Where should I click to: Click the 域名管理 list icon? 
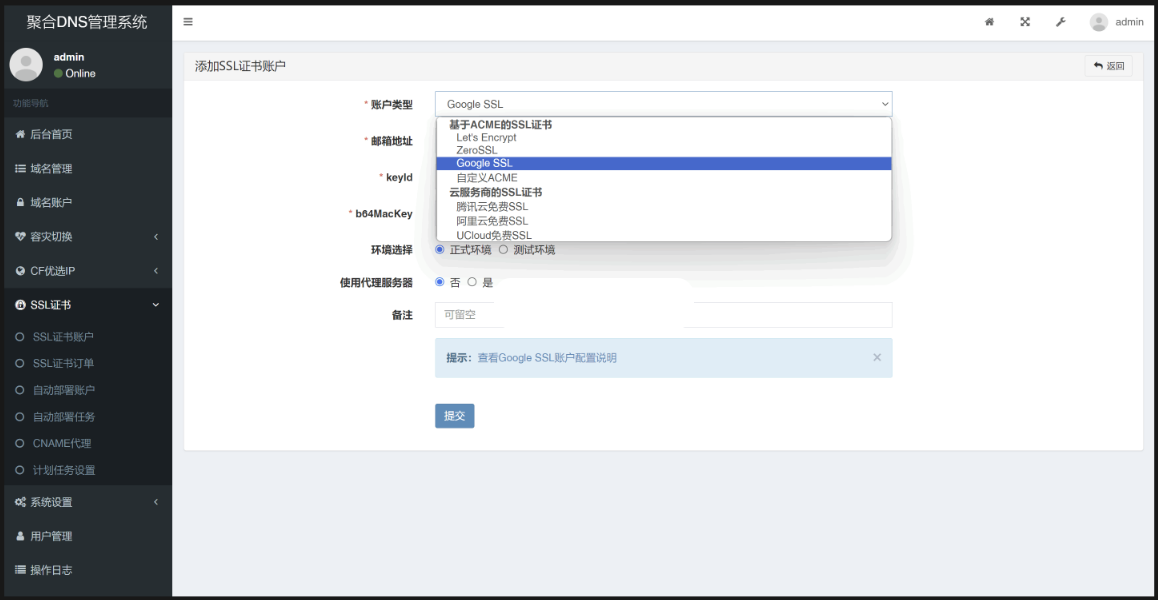pos(21,168)
